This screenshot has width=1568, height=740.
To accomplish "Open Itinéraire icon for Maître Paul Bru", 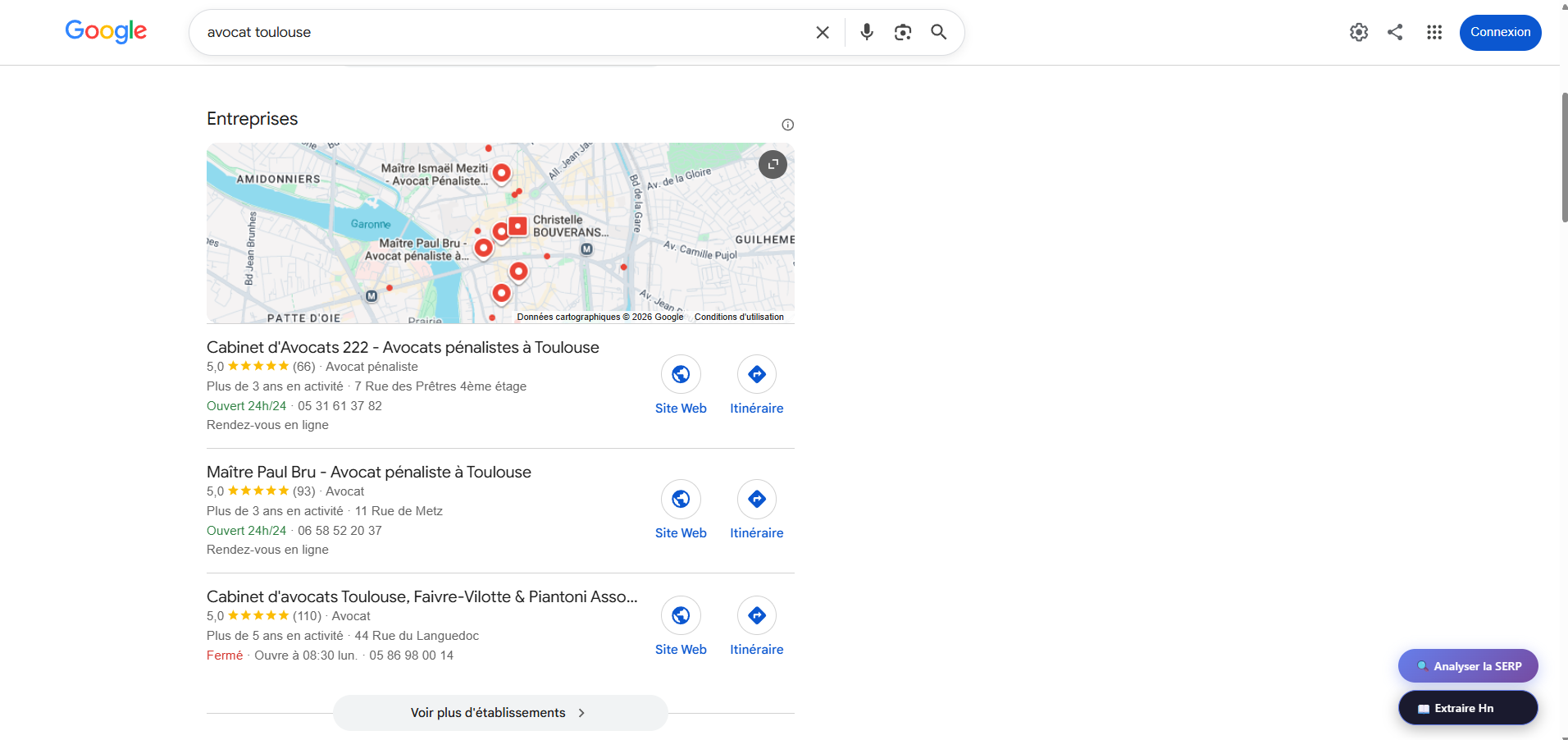I will [757, 499].
